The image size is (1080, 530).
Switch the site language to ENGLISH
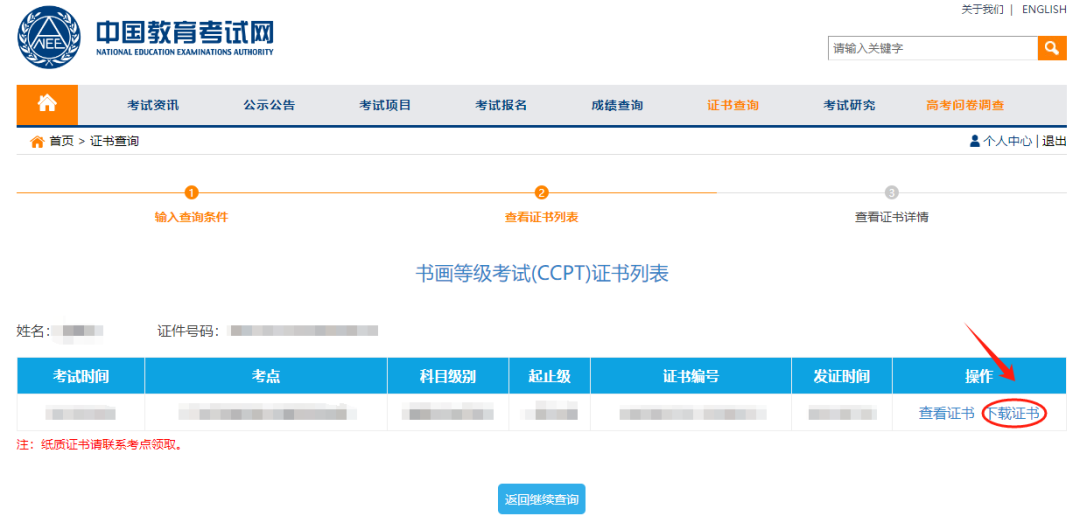click(x=1044, y=10)
